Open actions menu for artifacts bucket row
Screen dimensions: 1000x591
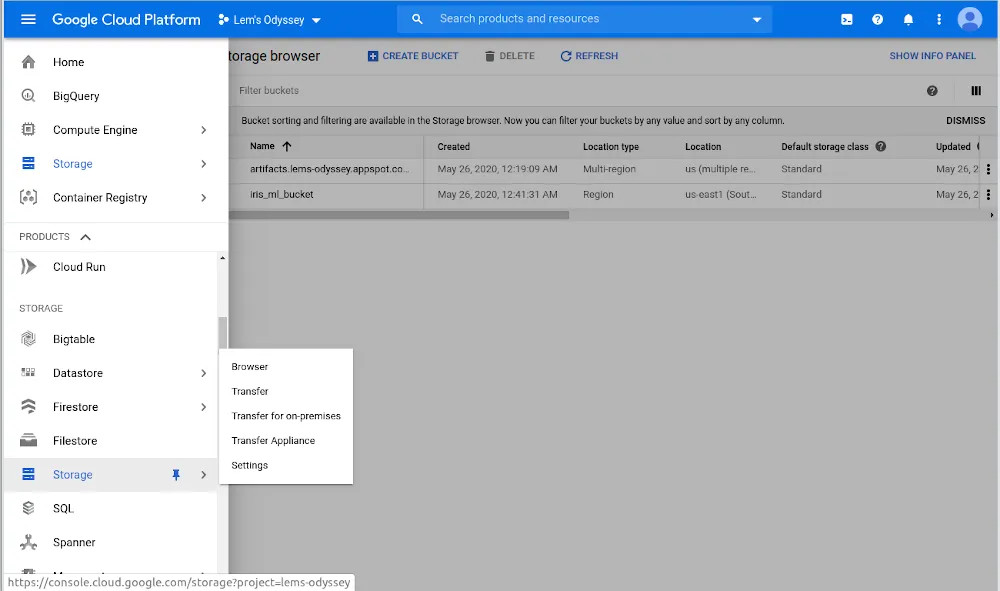point(988,169)
